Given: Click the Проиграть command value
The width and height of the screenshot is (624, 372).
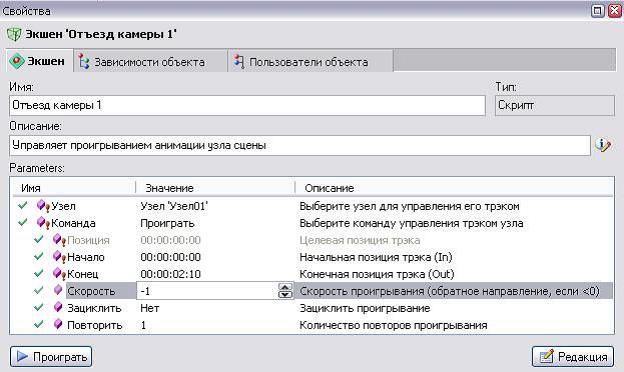Looking at the screenshot, I should [x=167, y=223].
